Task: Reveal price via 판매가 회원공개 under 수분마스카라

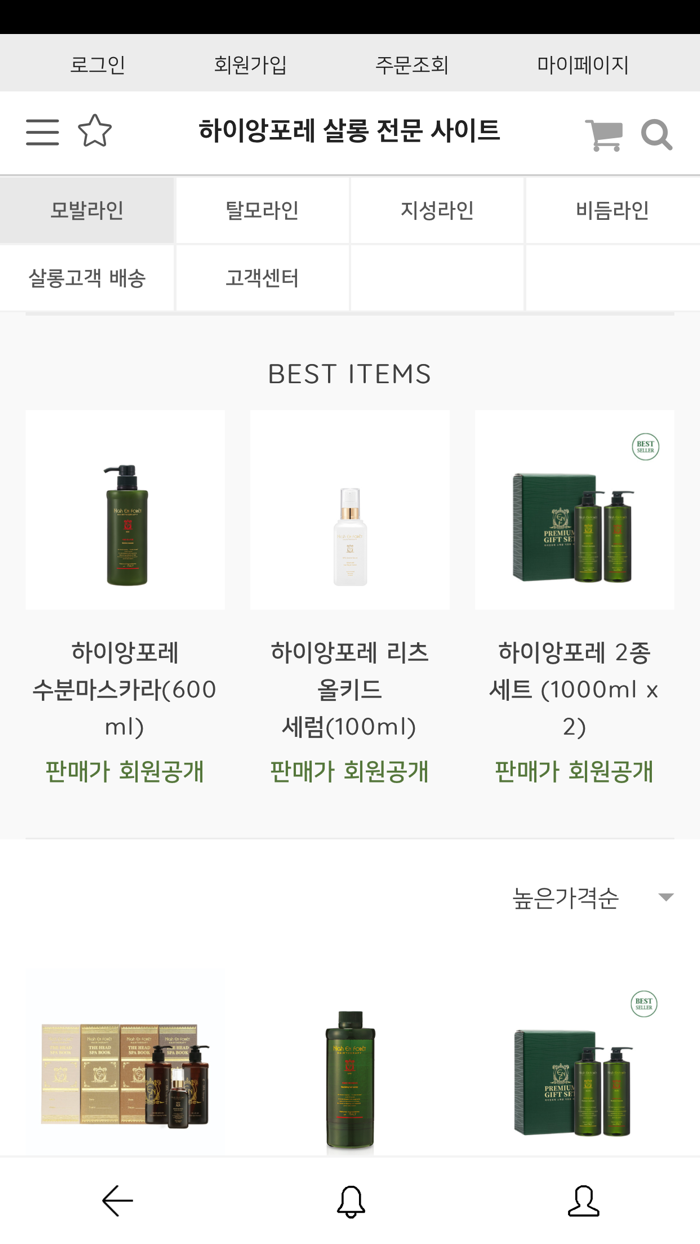Action: pos(125,771)
